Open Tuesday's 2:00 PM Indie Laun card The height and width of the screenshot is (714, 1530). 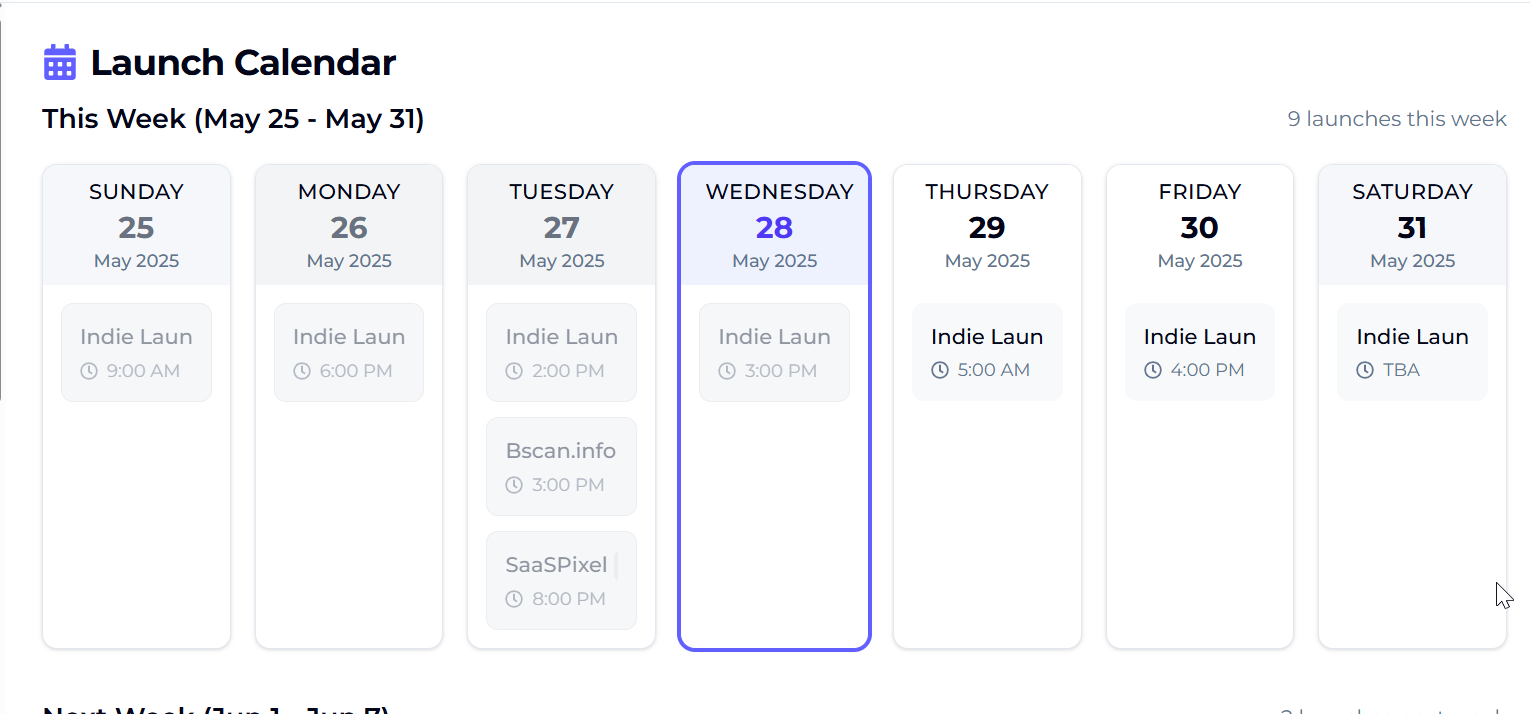[561, 352]
